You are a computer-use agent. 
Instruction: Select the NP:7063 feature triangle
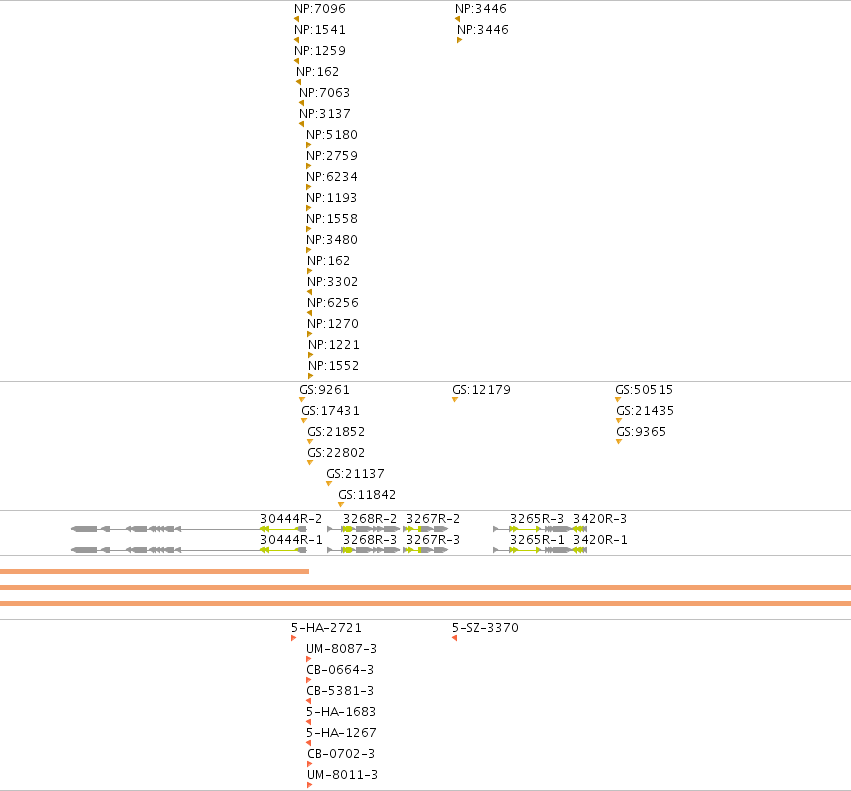[301, 103]
